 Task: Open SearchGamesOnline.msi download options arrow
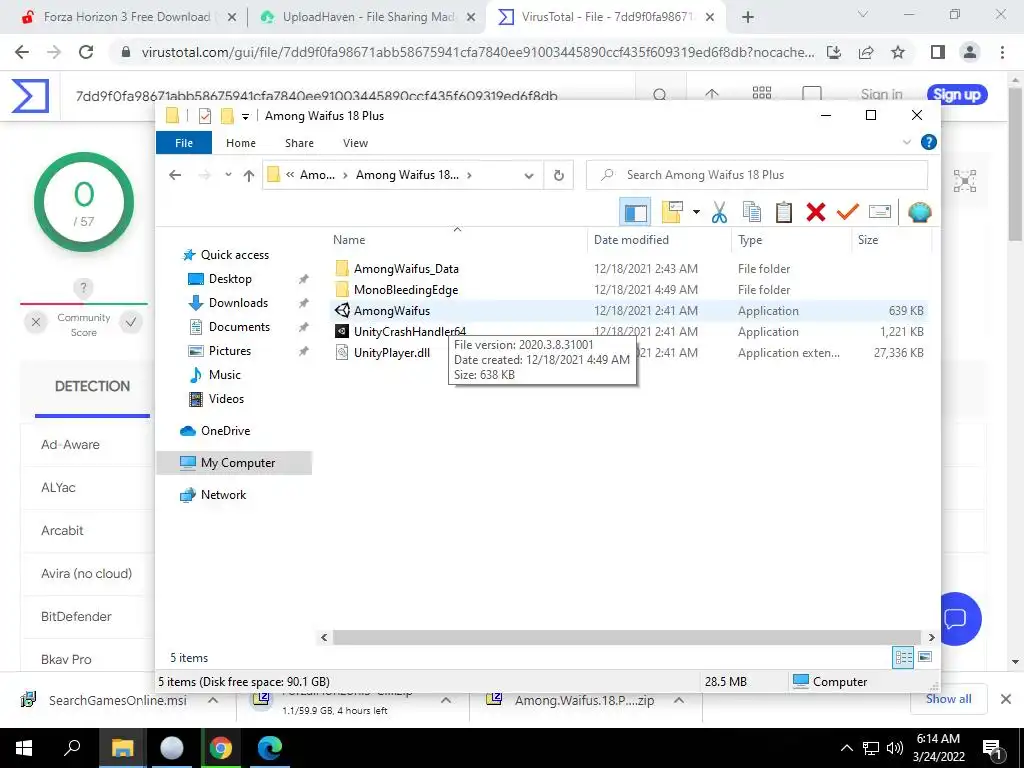pos(213,700)
